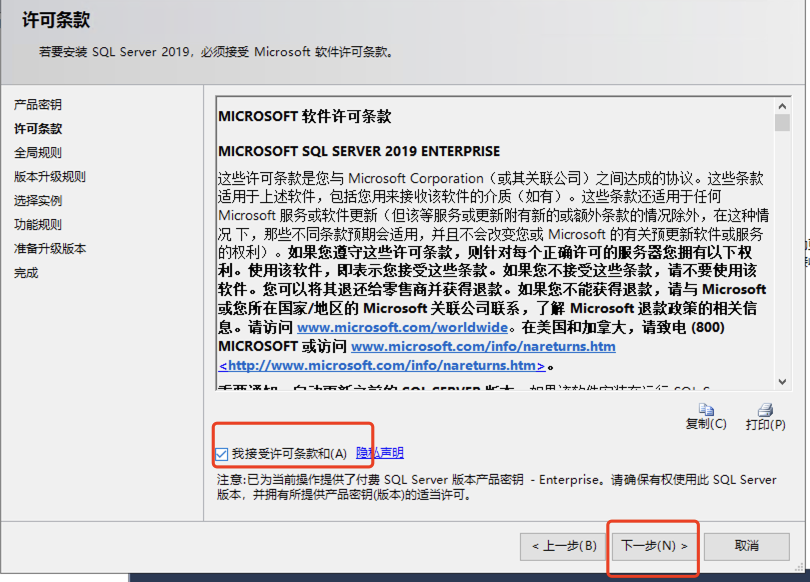Image resolution: width=810 pixels, height=582 pixels.
Task: Select 全局规则 step in the sidebar
Action: point(38,153)
